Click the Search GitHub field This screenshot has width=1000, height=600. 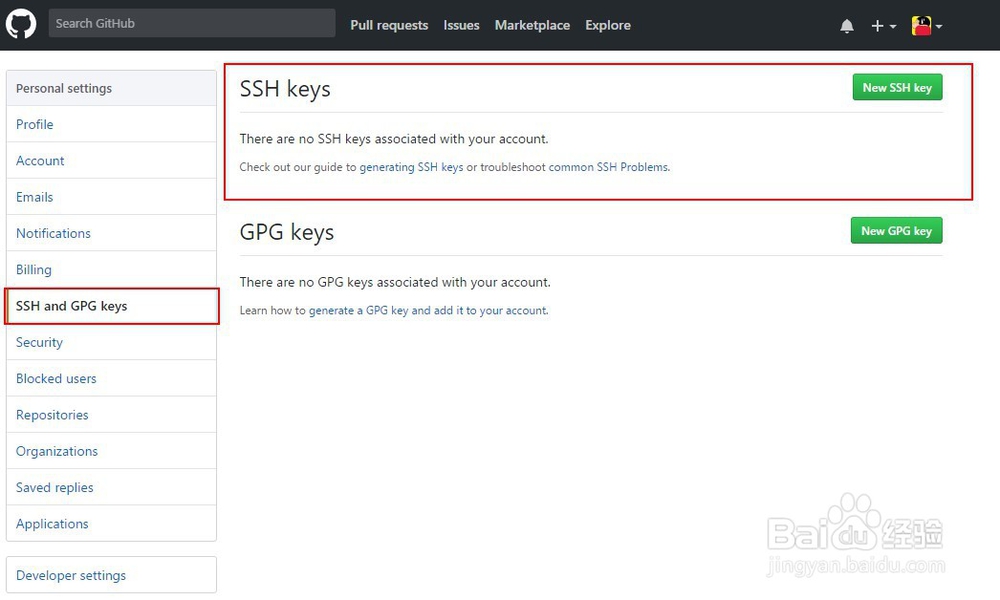[192, 23]
